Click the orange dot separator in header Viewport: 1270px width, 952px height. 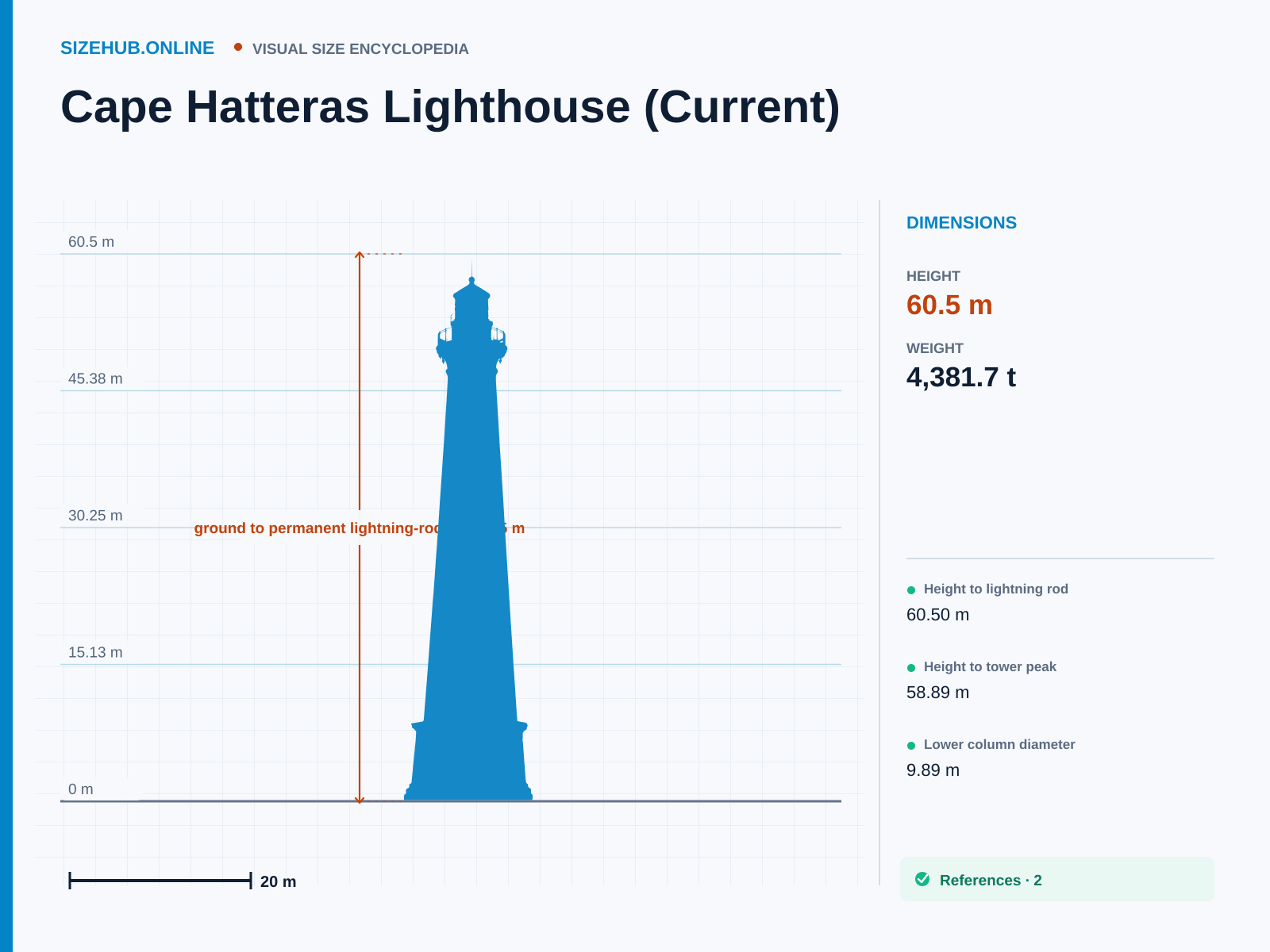pyautogui.click(x=238, y=47)
